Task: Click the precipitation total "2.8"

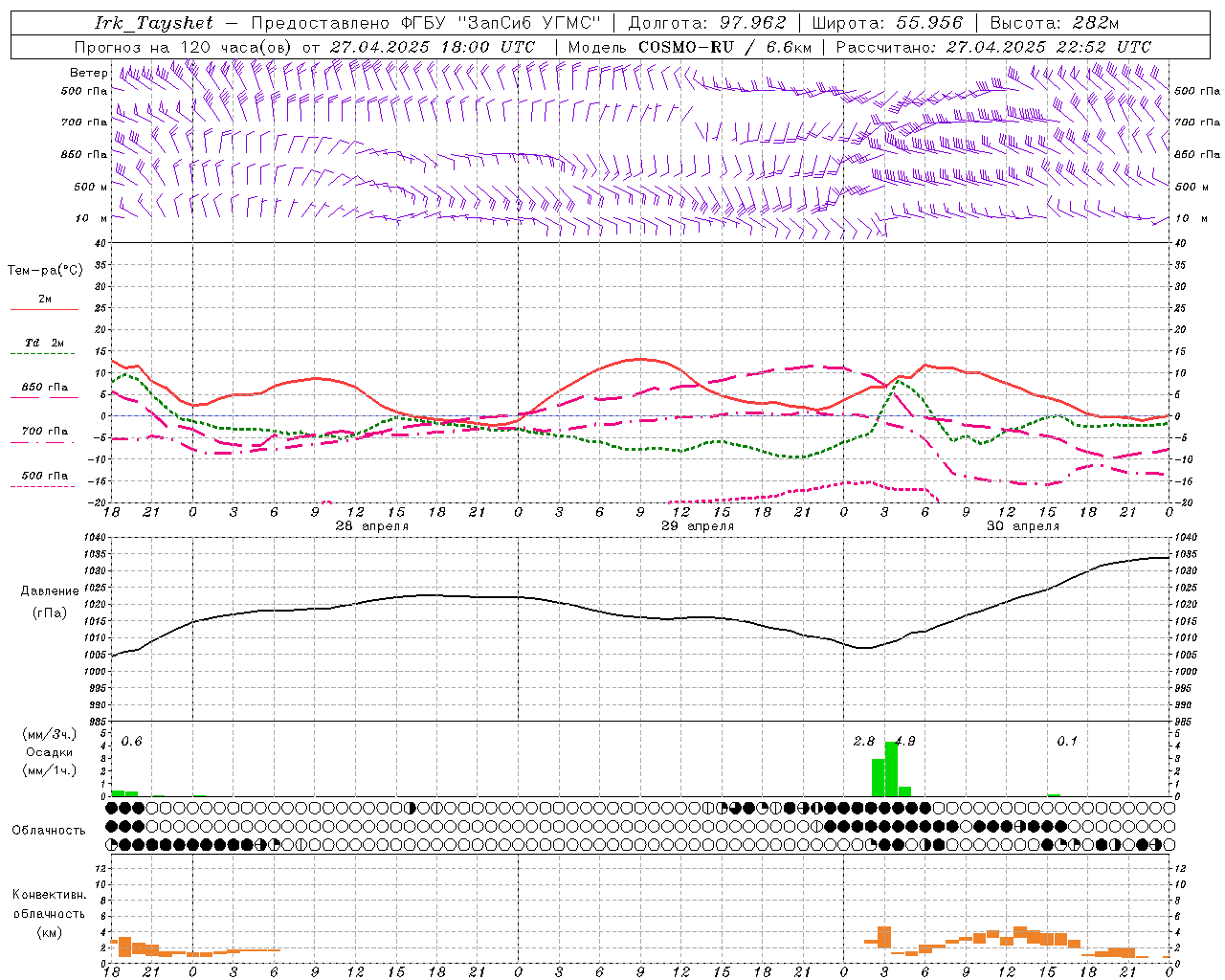Action: tap(863, 742)
